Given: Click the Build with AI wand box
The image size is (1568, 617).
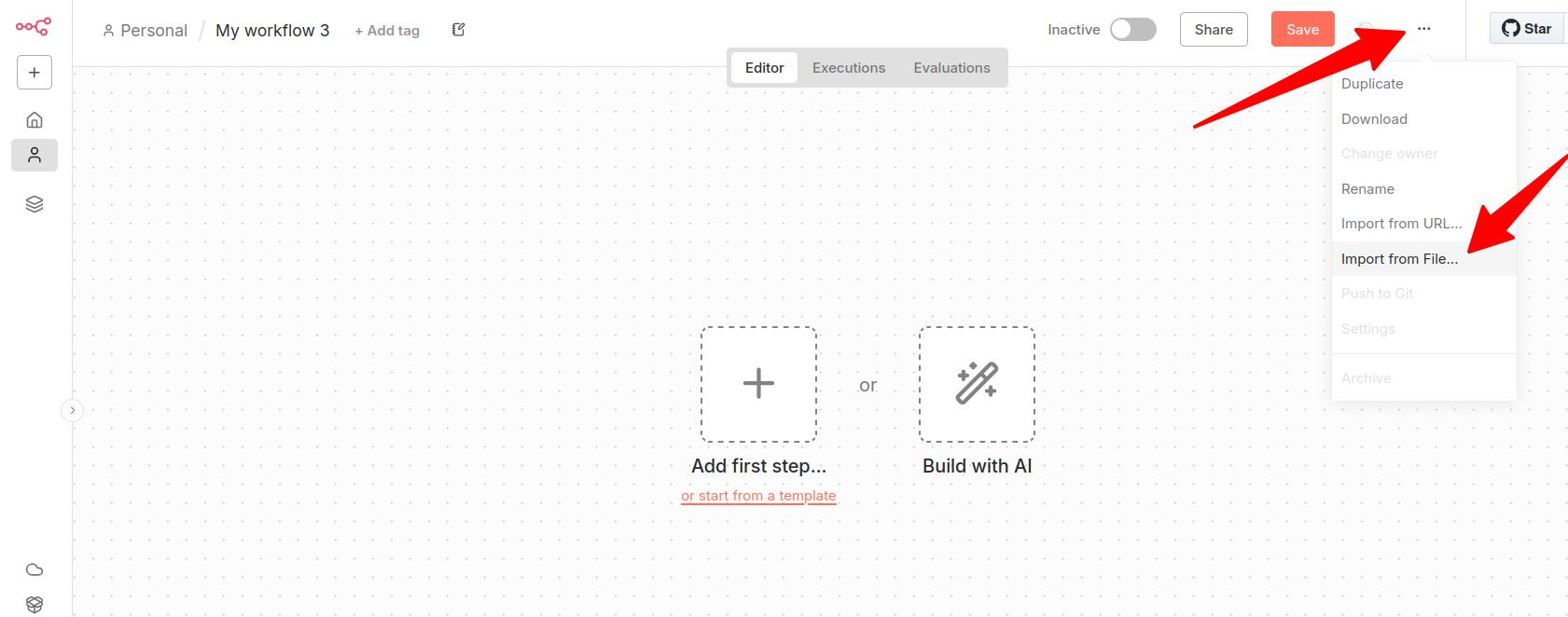Looking at the screenshot, I should tap(977, 384).
